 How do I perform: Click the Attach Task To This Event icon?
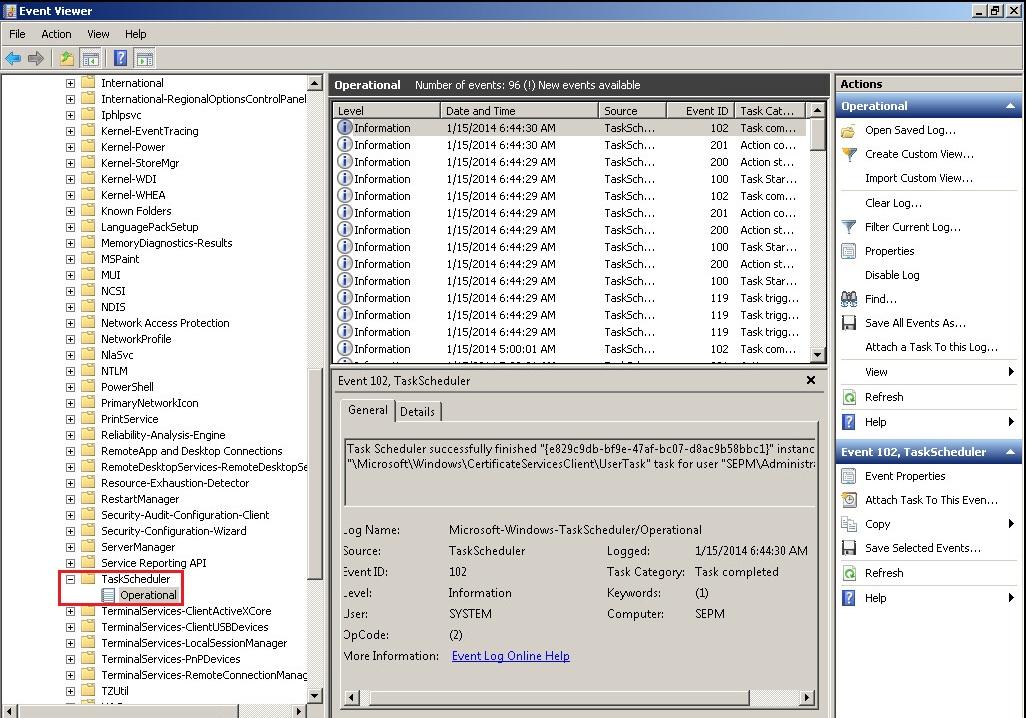[849, 500]
